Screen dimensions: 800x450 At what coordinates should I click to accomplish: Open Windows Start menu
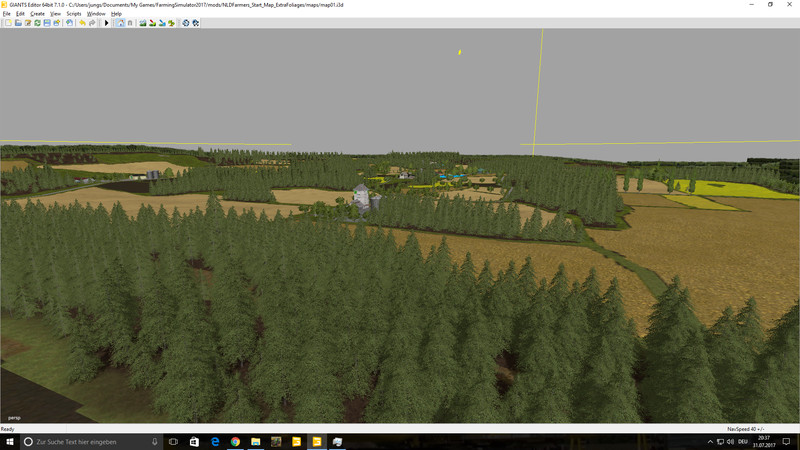pos(9,441)
